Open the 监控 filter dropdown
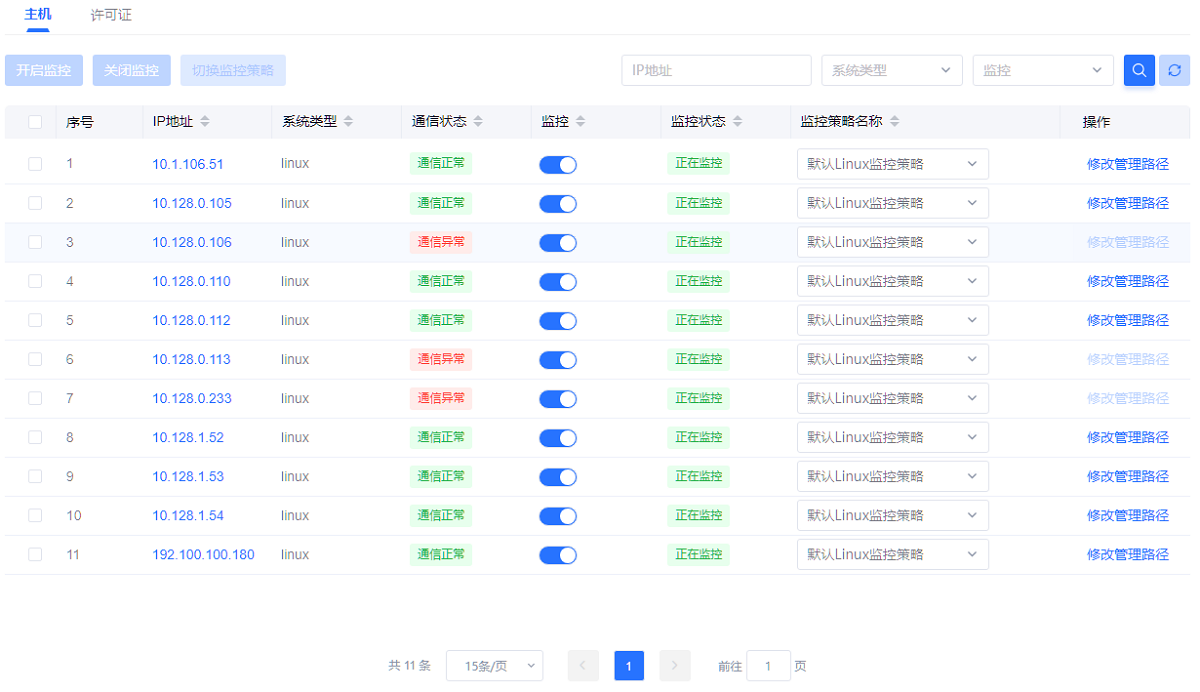1200x692 pixels. pyautogui.click(x=1042, y=70)
